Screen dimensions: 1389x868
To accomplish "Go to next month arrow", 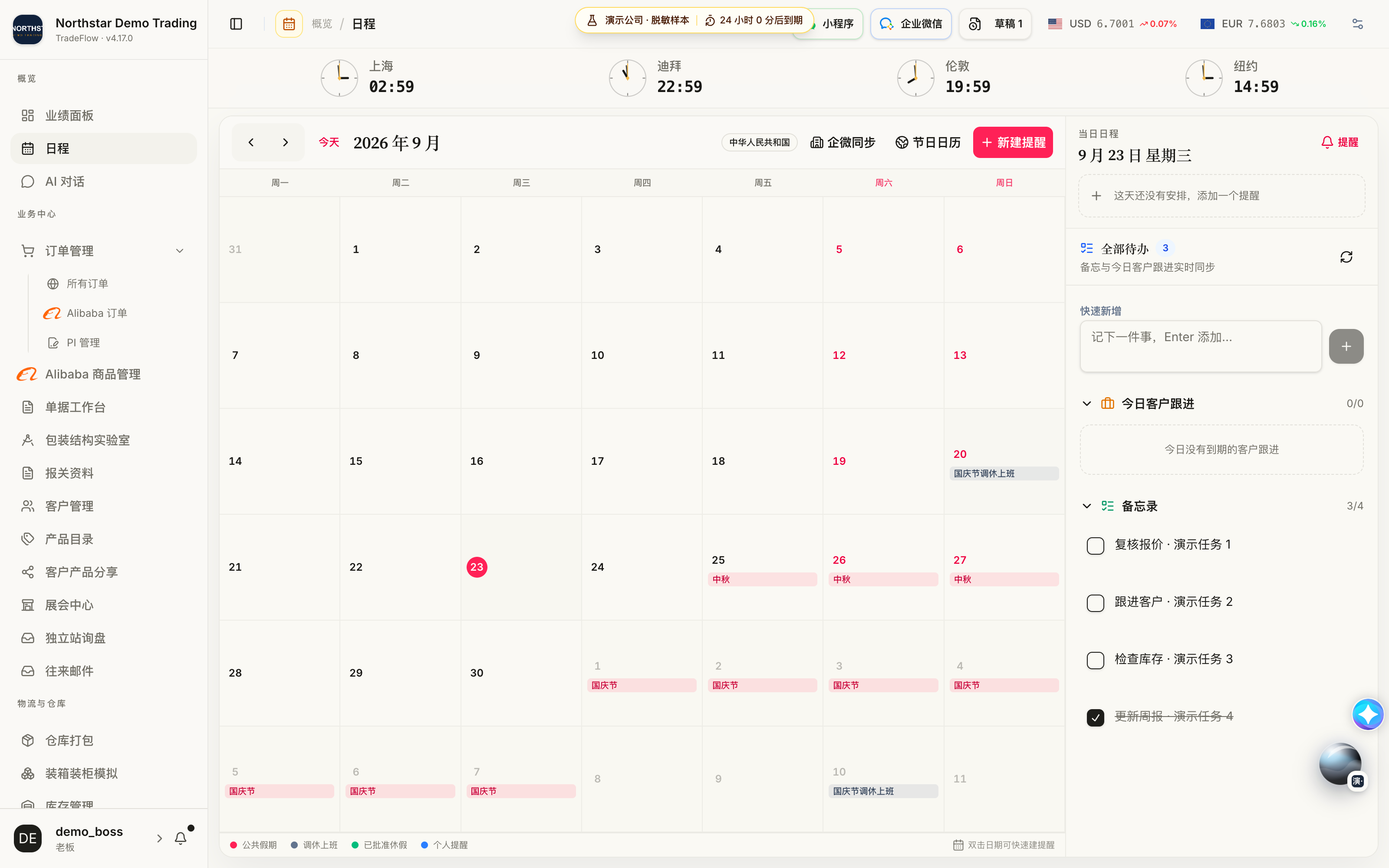I will pyautogui.click(x=285, y=142).
